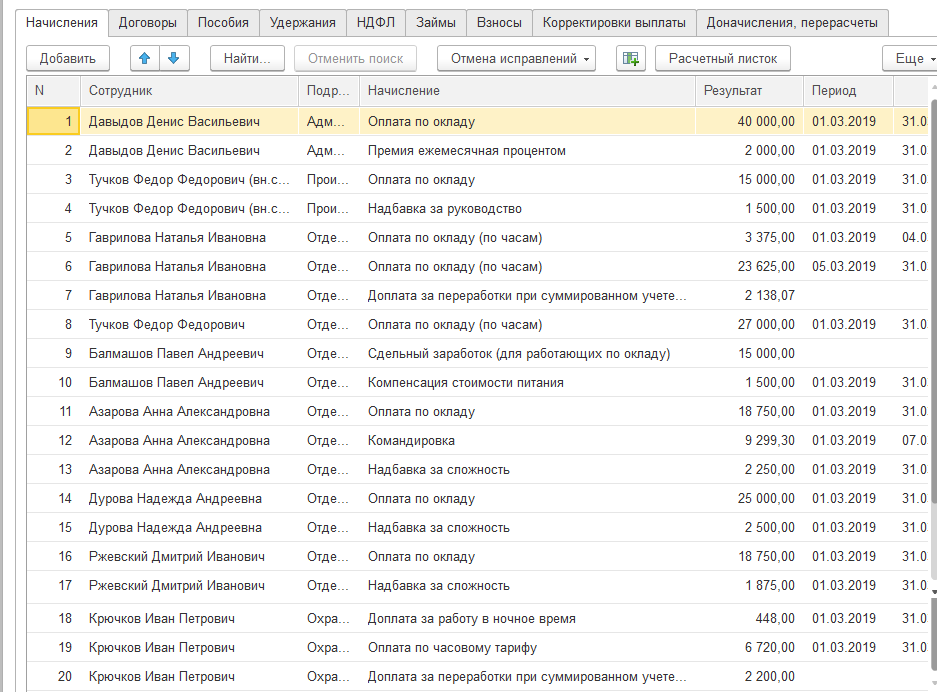Viewport: 937px width, 692px height.
Task: Click the Найти... button
Action: pyautogui.click(x=247, y=59)
